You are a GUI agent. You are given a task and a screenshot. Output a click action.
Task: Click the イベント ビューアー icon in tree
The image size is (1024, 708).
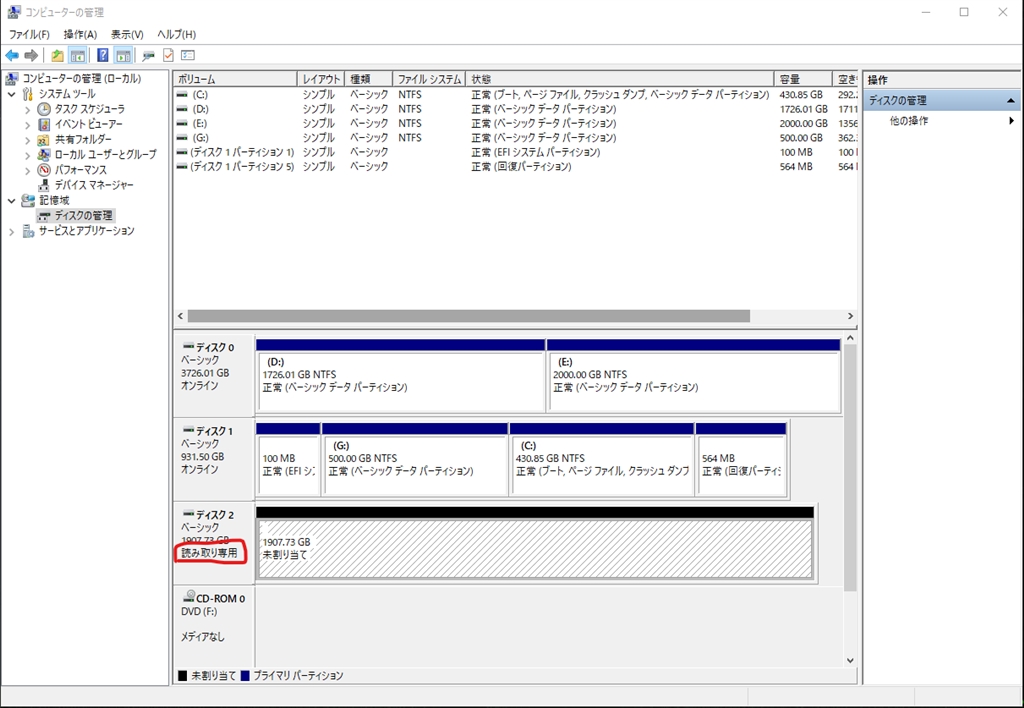coord(44,124)
